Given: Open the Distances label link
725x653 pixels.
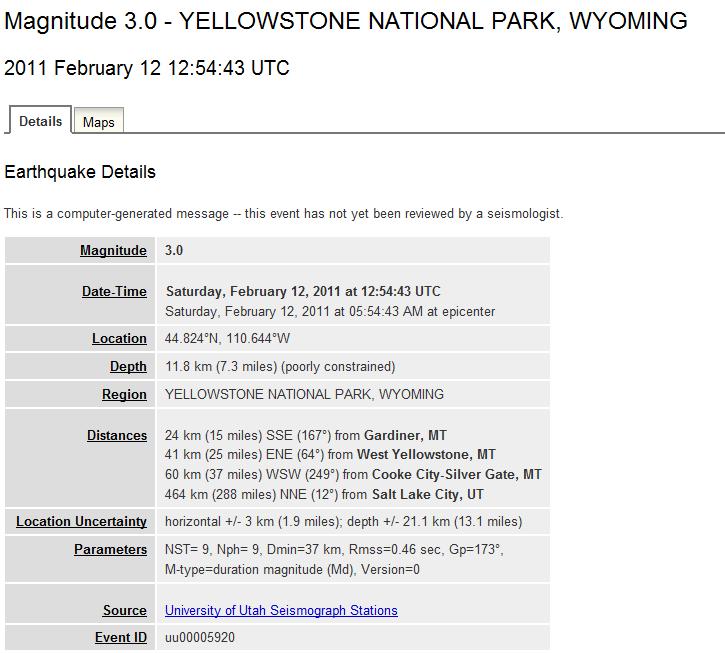Looking at the screenshot, I should [x=117, y=436].
